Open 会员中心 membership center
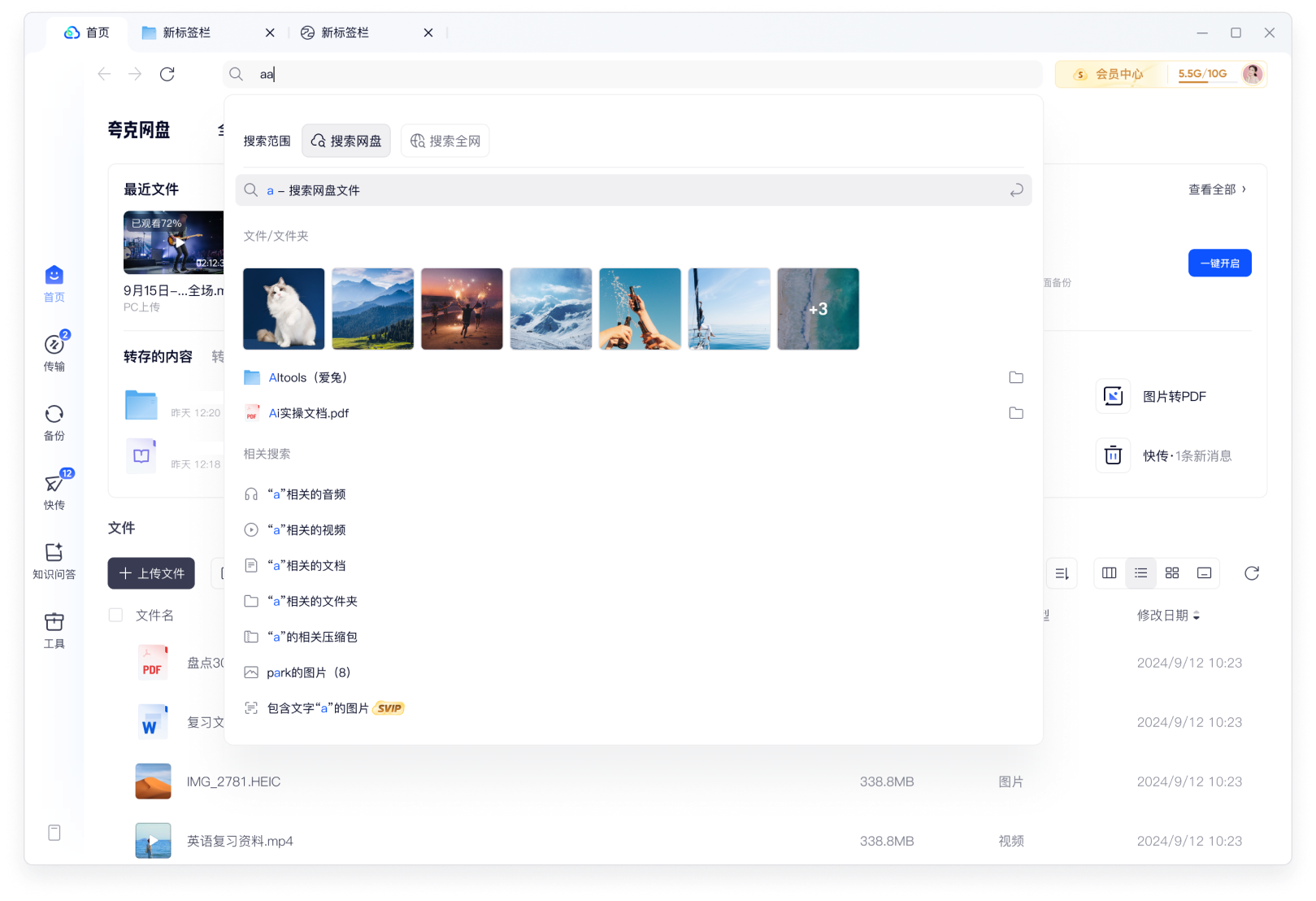This screenshot has height=901, width=1316. [1109, 74]
